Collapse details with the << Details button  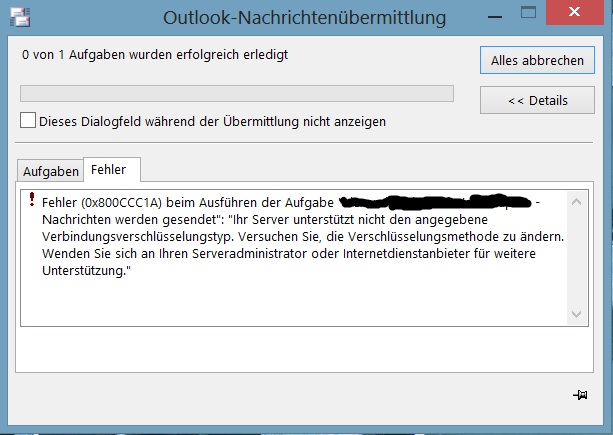[537, 100]
